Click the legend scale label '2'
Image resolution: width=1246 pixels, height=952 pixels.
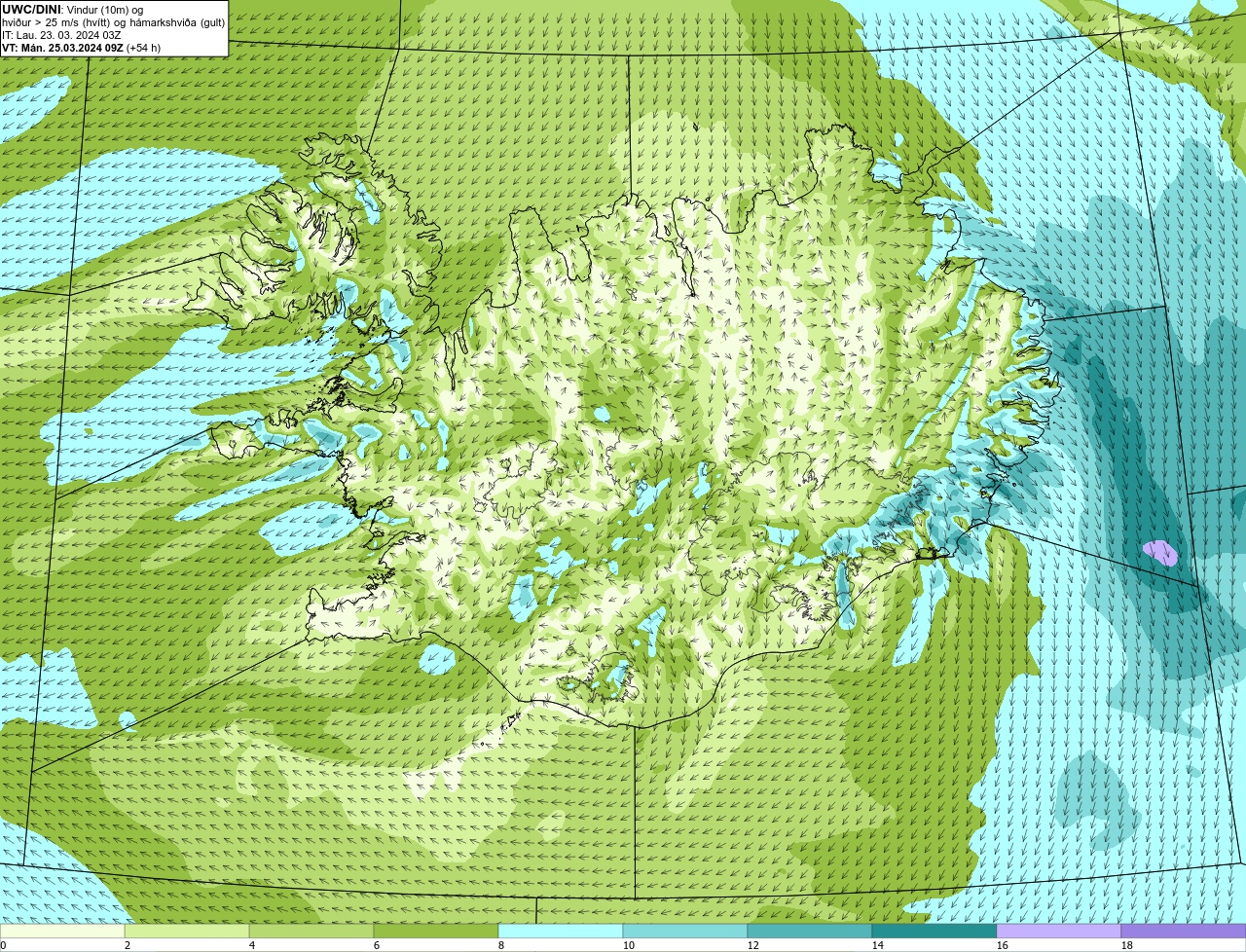(x=128, y=945)
